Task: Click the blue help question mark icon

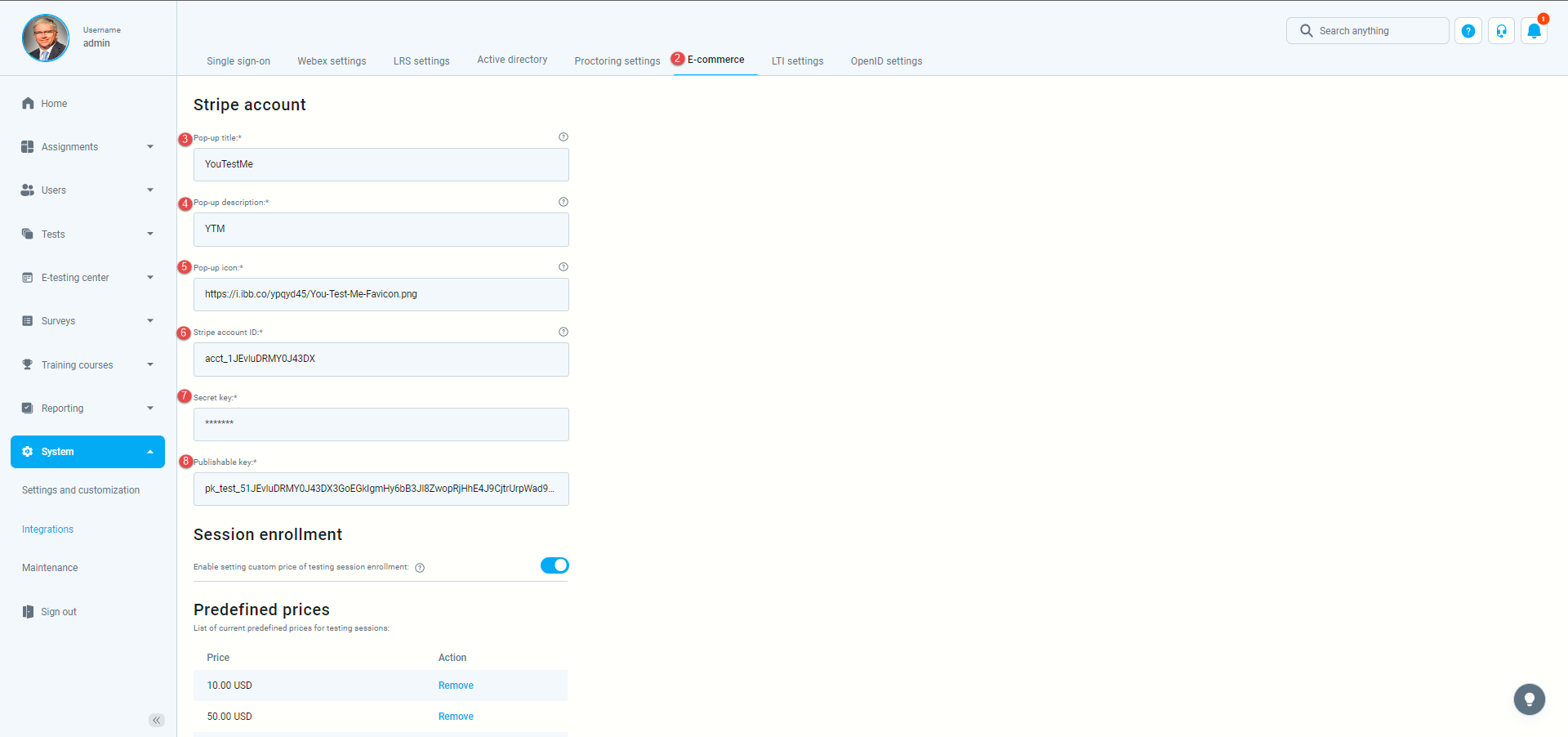Action: (x=1468, y=31)
